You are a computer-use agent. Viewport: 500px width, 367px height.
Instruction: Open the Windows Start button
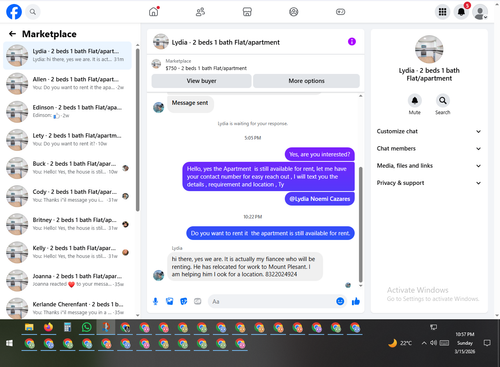[9, 343]
